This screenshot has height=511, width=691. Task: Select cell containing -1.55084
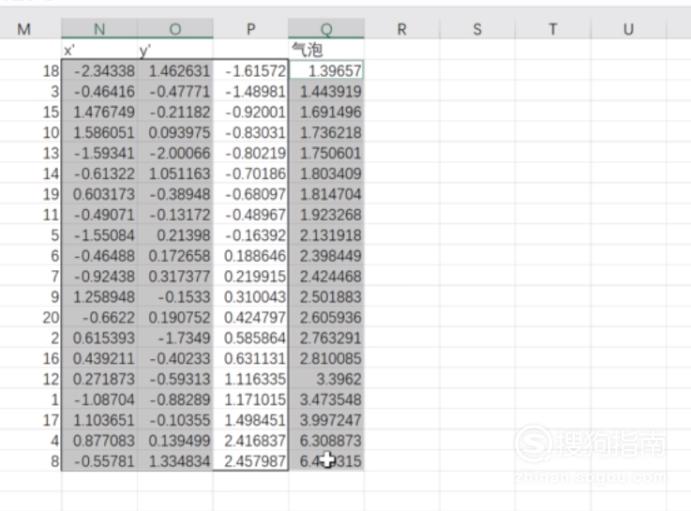pyautogui.click(x=99, y=235)
